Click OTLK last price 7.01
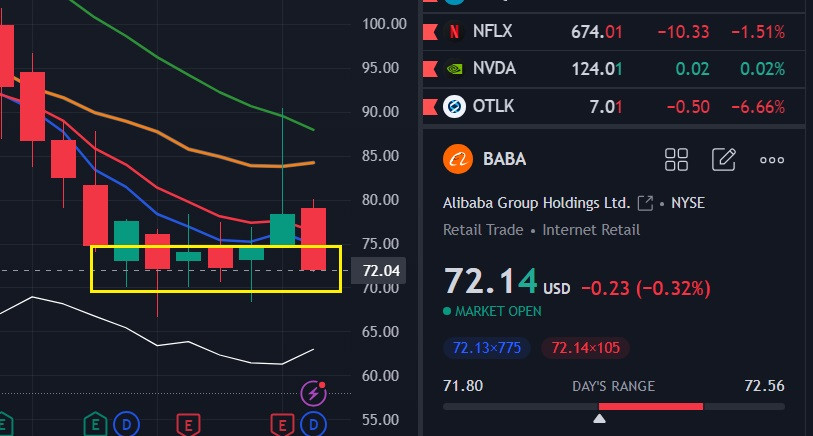Image resolution: width=813 pixels, height=436 pixels. pyautogui.click(x=606, y=107)
